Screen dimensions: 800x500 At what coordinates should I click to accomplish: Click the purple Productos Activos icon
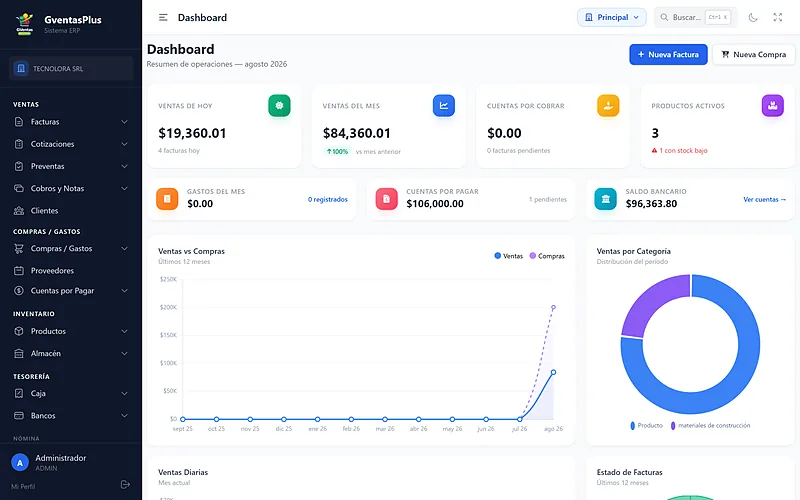[772, 106]
